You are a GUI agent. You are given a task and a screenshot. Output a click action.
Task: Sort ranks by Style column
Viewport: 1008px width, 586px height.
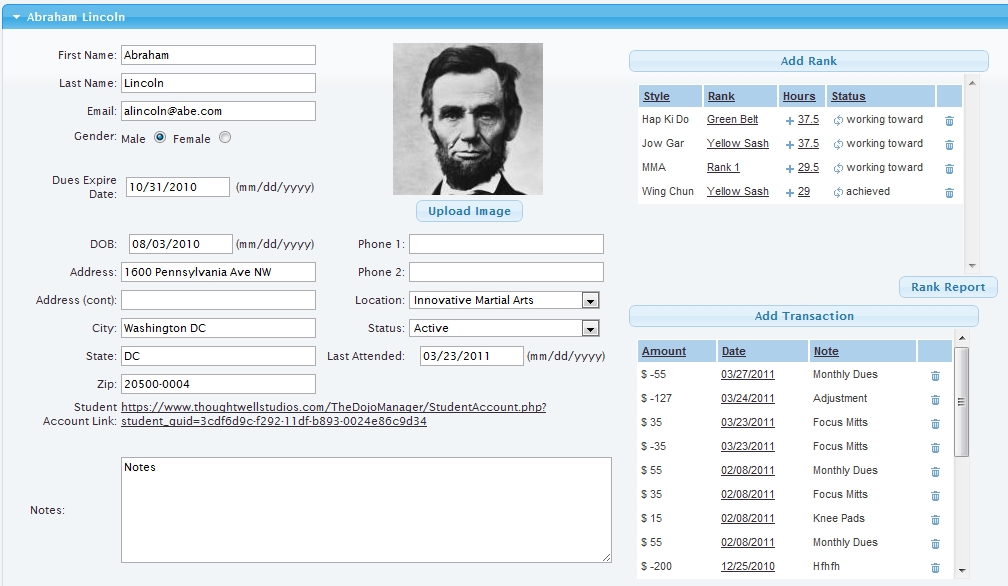[656, 96]
